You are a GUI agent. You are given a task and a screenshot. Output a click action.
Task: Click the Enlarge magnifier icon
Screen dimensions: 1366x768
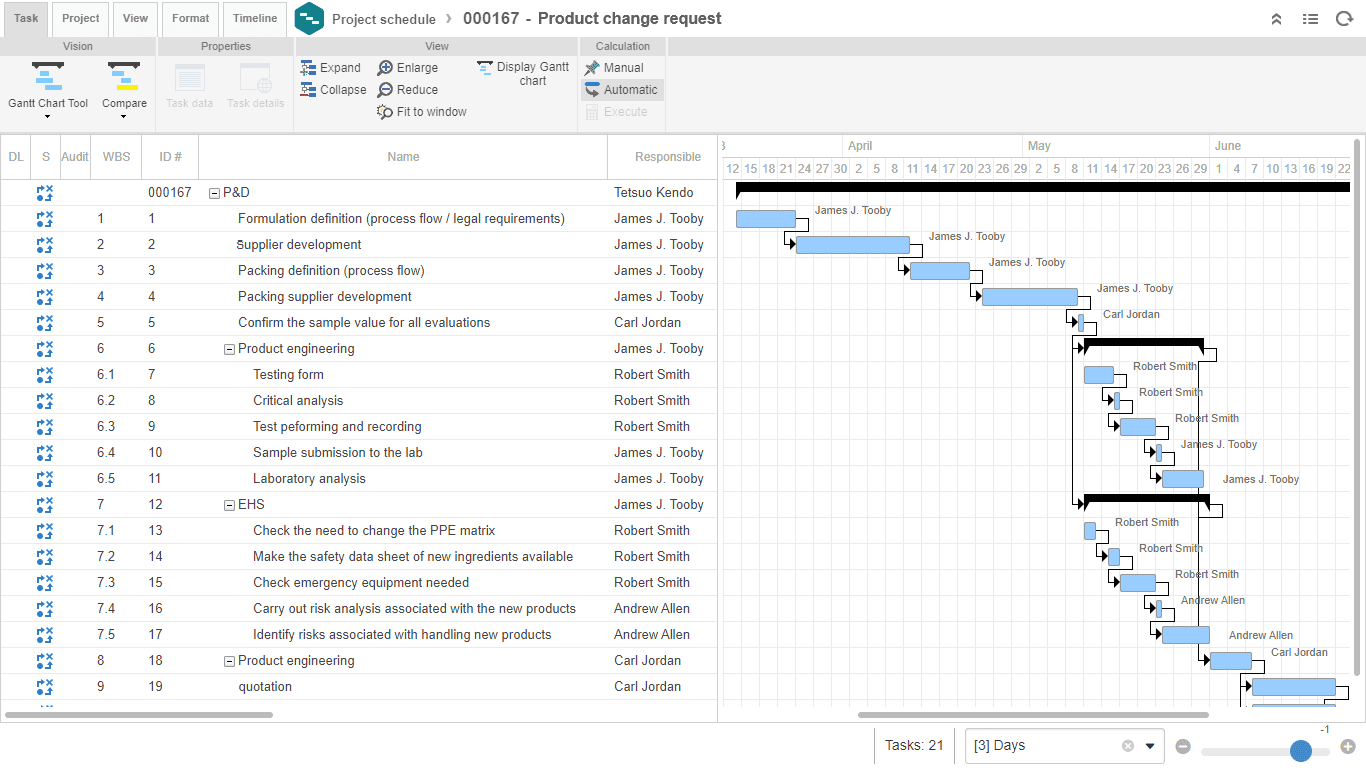point(383,67)
